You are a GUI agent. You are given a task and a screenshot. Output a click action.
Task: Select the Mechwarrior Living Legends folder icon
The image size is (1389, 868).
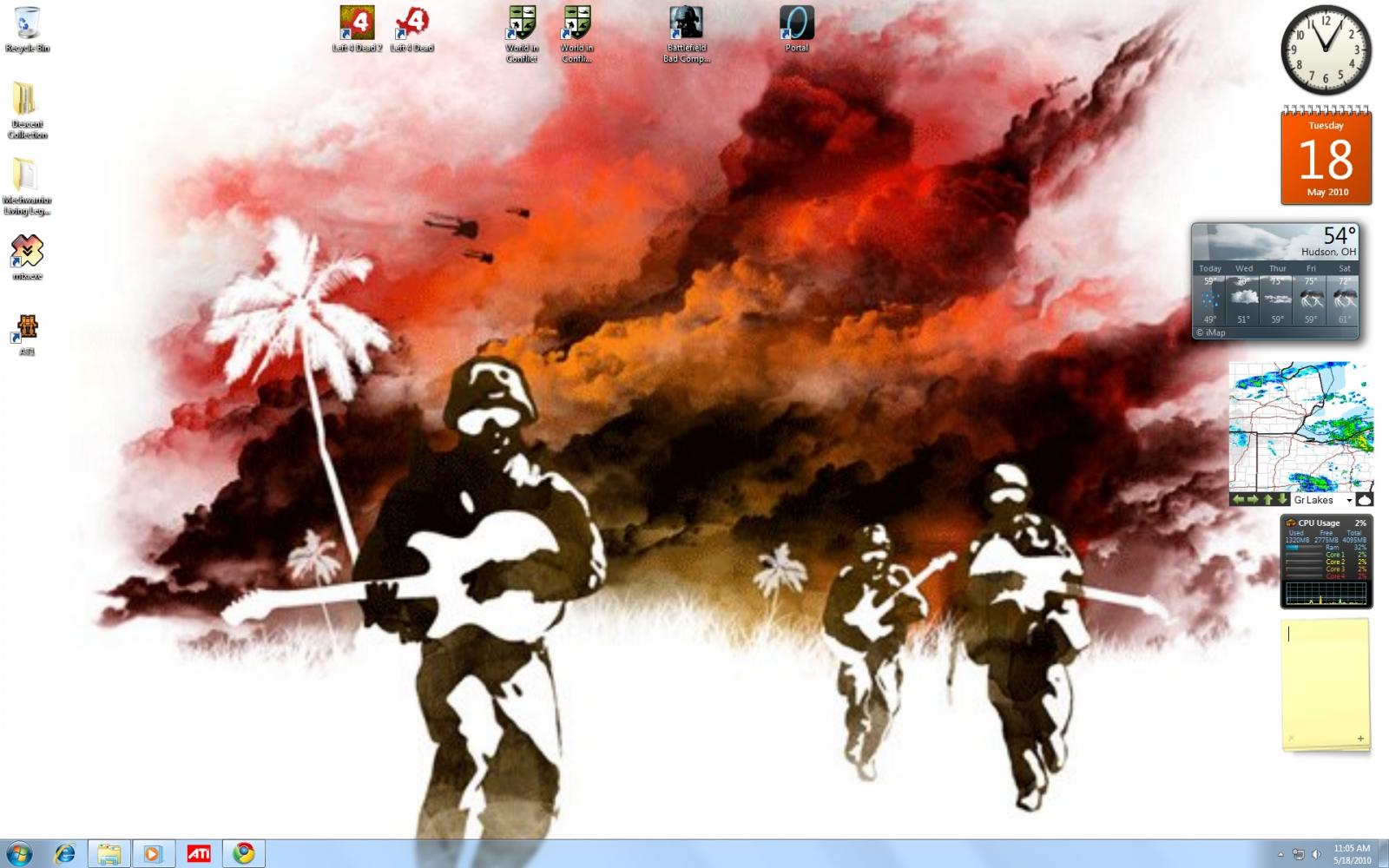(27, 186)
